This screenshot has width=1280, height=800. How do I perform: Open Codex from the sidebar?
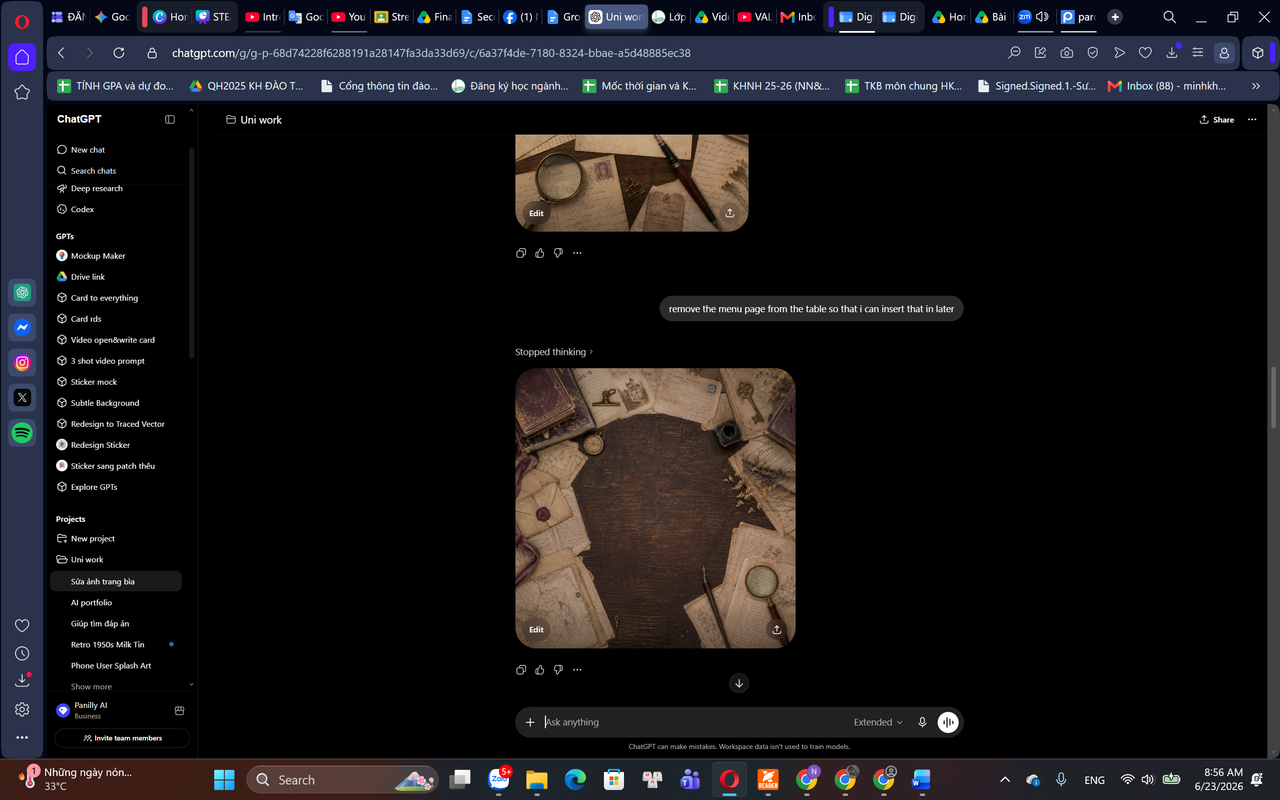pos(119,209)
